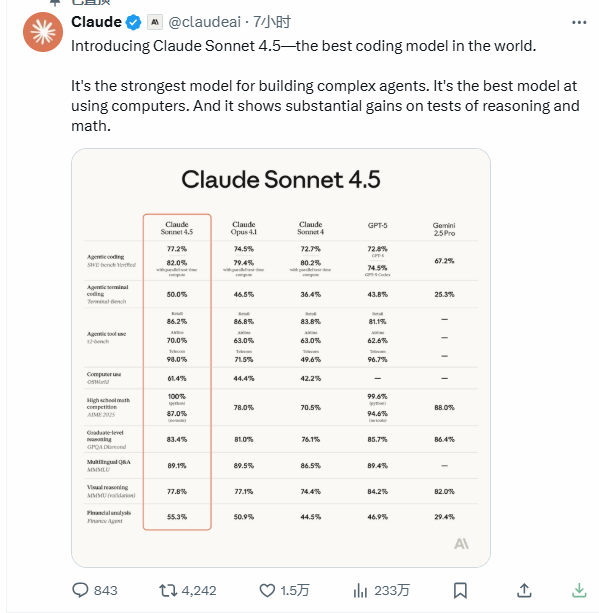Click the pinned post pin icon
This screenshot has width=599, height=613.
[x=55, y=2]
